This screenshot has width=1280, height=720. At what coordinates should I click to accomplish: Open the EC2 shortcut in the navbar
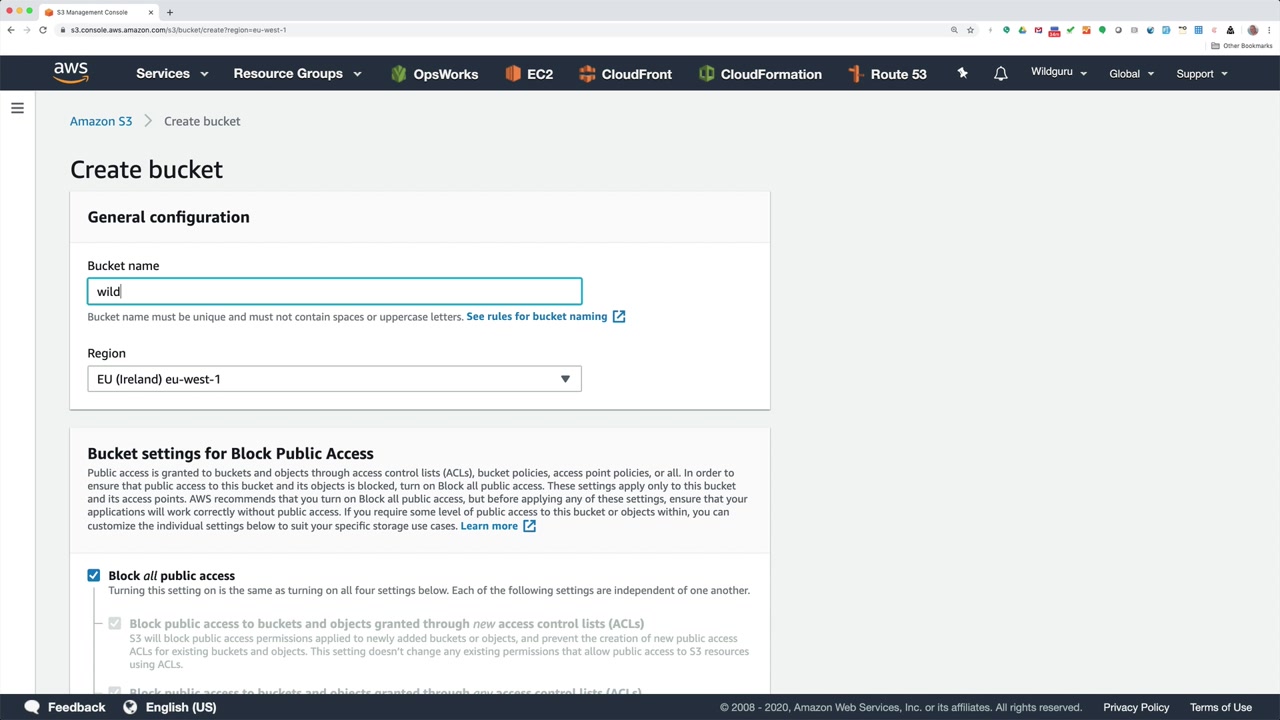[x=529, y=74]
